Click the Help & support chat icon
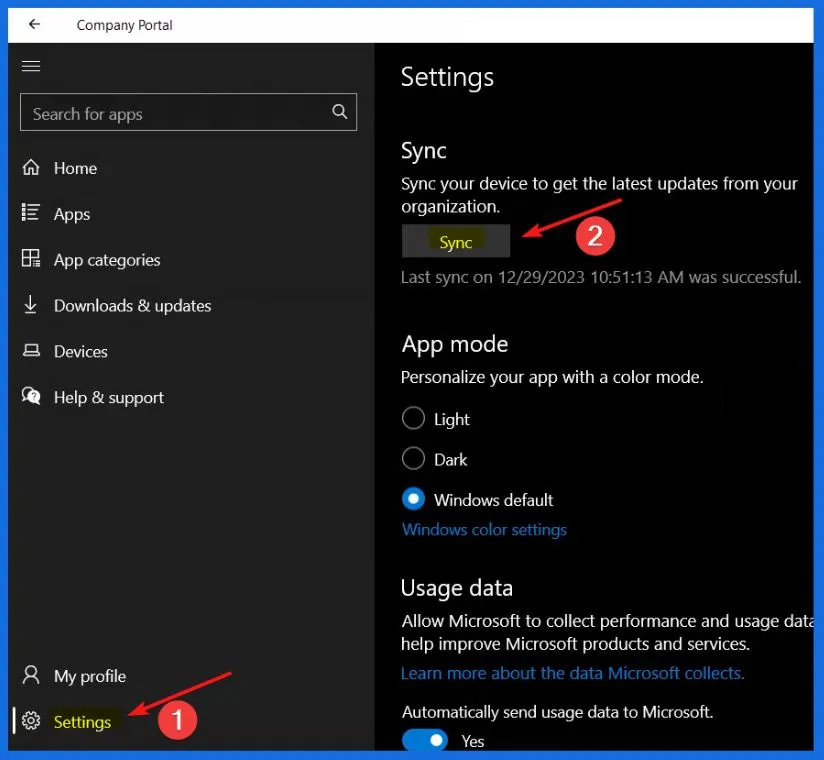The image size is (824, 760). (x=31, y=396)
